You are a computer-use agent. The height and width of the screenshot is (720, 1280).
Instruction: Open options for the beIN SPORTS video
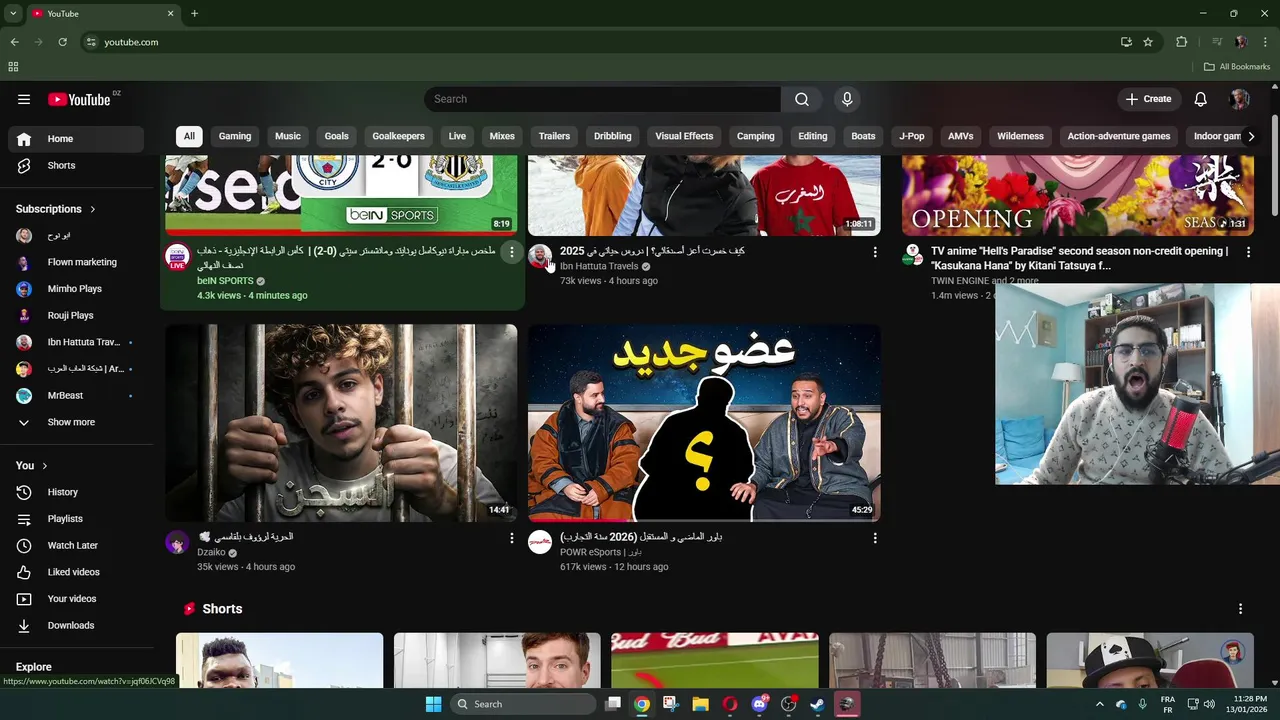pyautogui.click(x=512, y=252)
